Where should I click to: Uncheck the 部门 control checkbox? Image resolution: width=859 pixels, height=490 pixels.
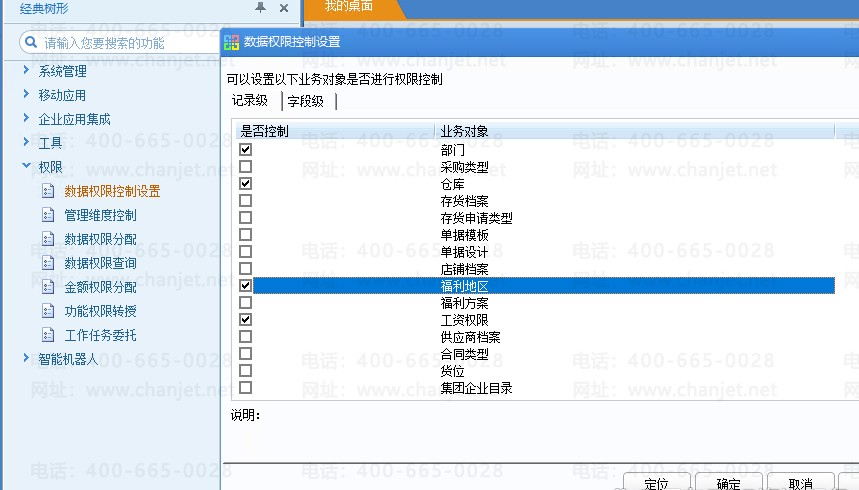click(x=246, y=150)
